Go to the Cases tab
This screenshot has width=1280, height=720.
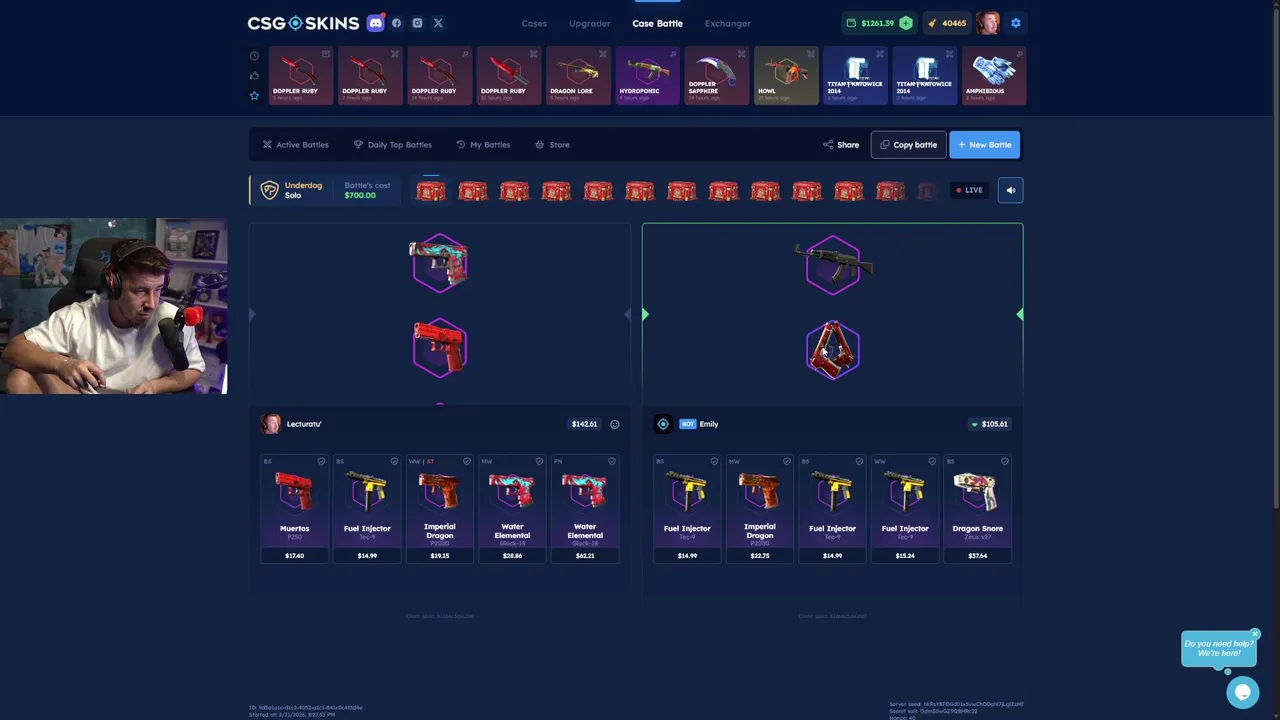pos(534,23)
